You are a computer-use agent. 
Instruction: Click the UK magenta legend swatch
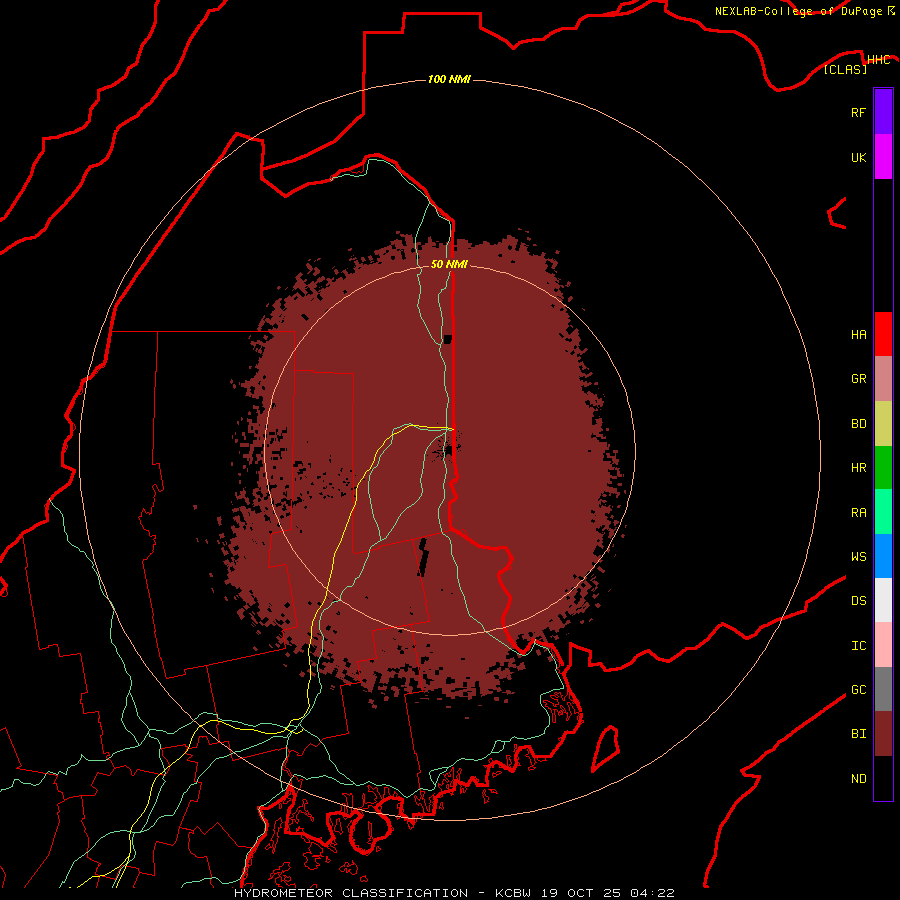pos(883,157)
